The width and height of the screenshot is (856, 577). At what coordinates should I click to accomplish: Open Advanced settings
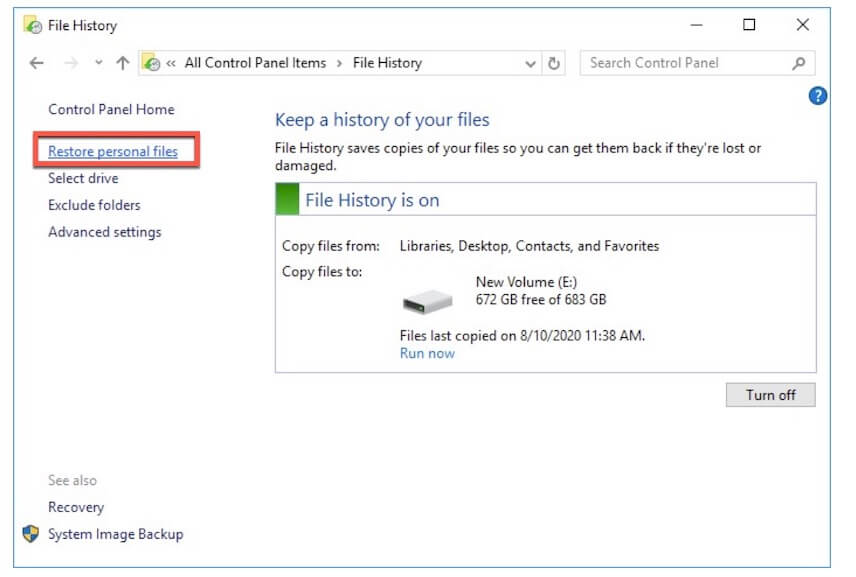tap(104, 232)
